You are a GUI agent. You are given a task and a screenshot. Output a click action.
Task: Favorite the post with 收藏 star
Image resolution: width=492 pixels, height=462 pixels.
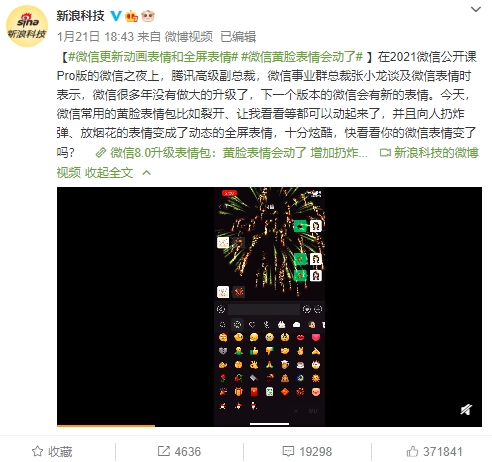tap(52, 452)
